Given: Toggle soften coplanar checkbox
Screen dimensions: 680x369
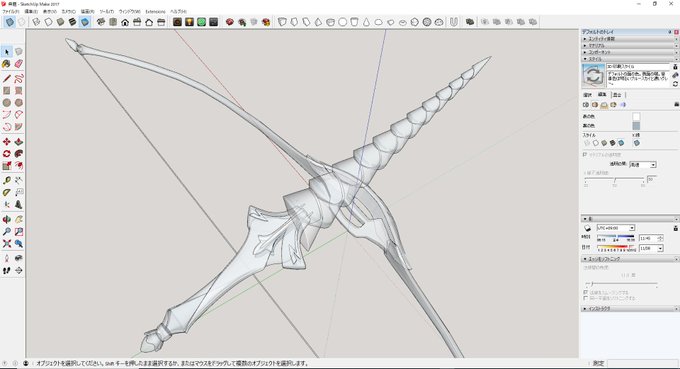Looking at the screenshot, I should (585, 298).
